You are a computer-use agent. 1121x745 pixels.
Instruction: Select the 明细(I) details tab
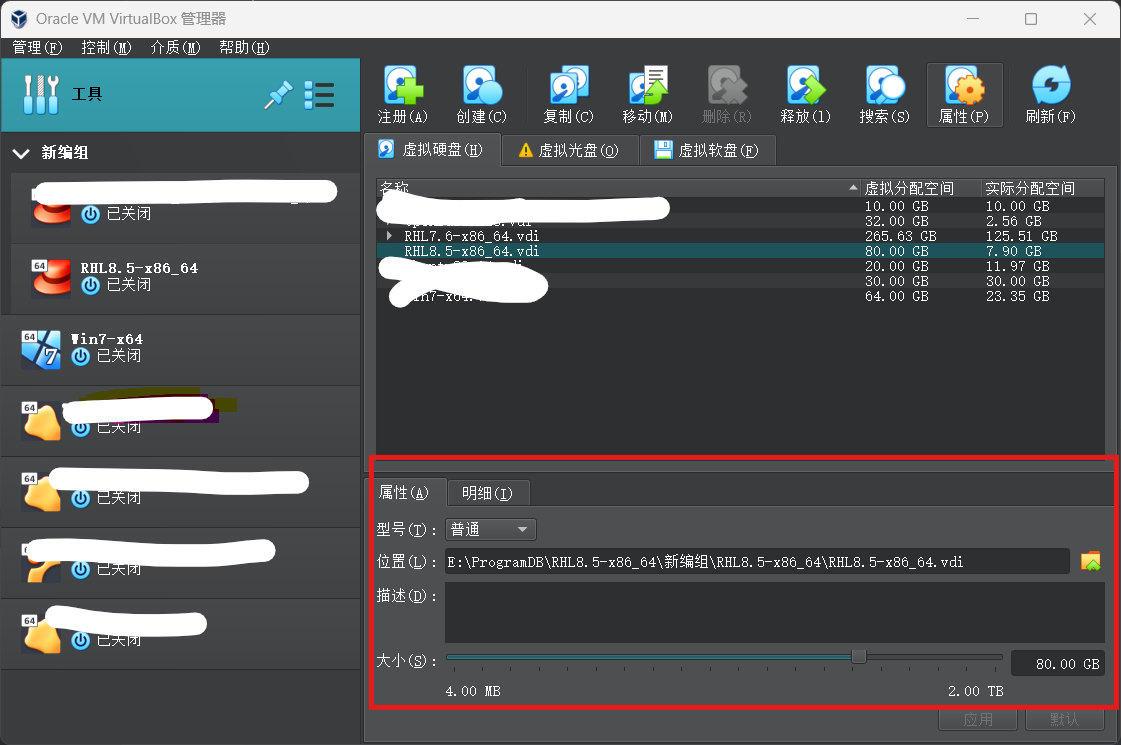pos(488,493)
